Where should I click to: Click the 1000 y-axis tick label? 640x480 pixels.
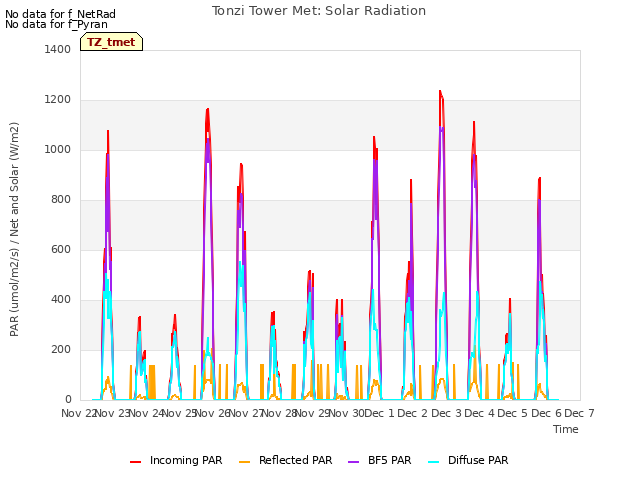pos(58,149)
